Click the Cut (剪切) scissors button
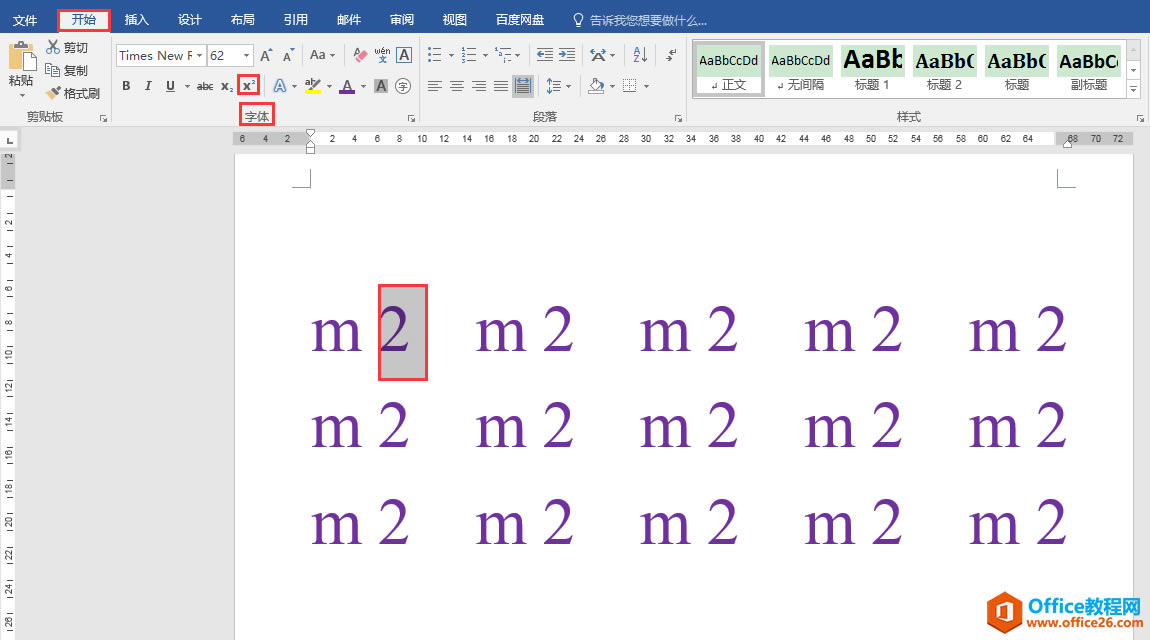Screen dimensions: 1150x640 tap(67, 48)
